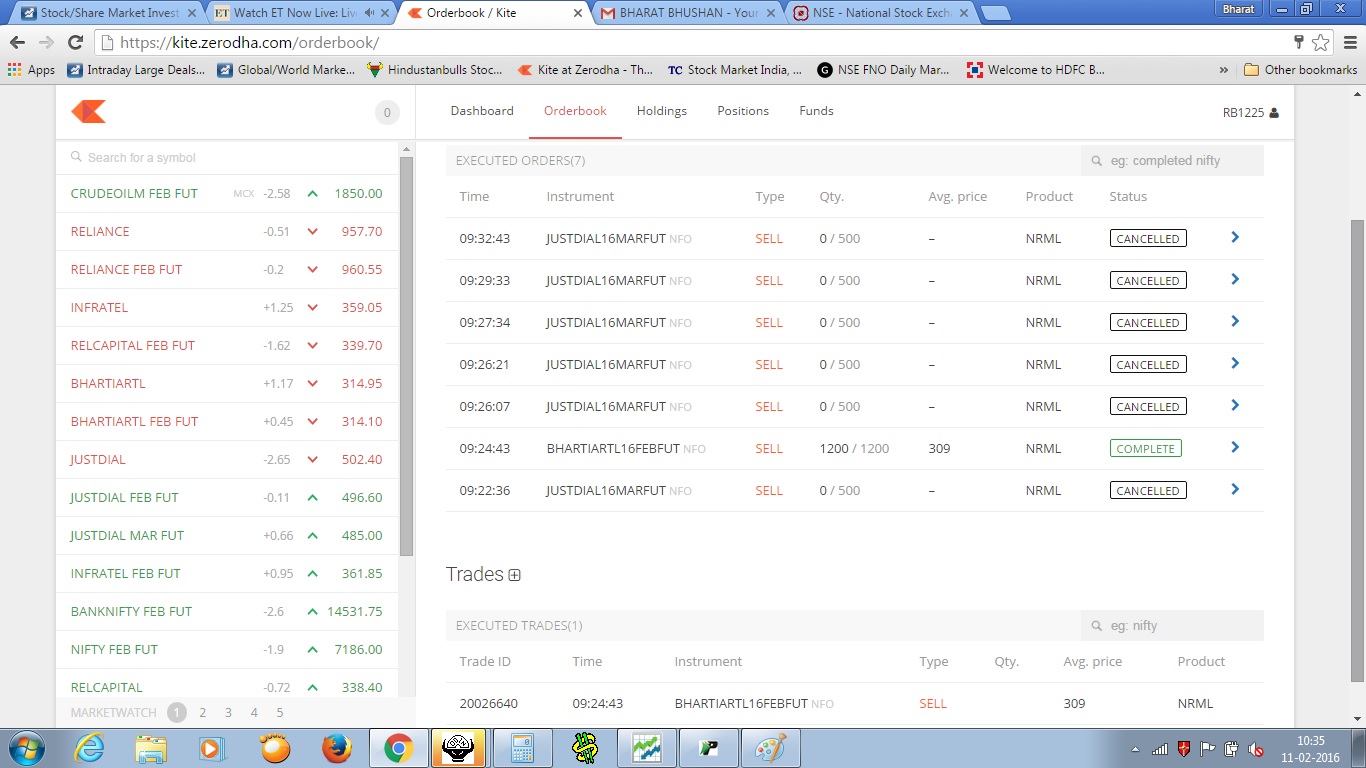
Task: Click the executed trades filter search box
Action: (x=1172, y=625)
